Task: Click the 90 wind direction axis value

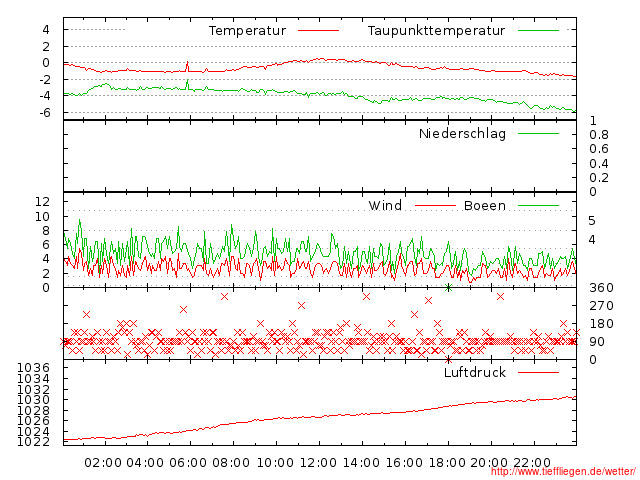Action: pyautogui.click(x=597, y=342)
